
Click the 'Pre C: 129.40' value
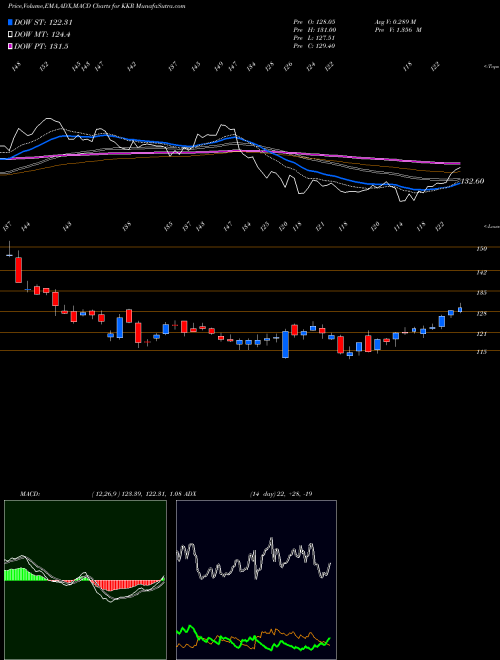coord(314,46)
